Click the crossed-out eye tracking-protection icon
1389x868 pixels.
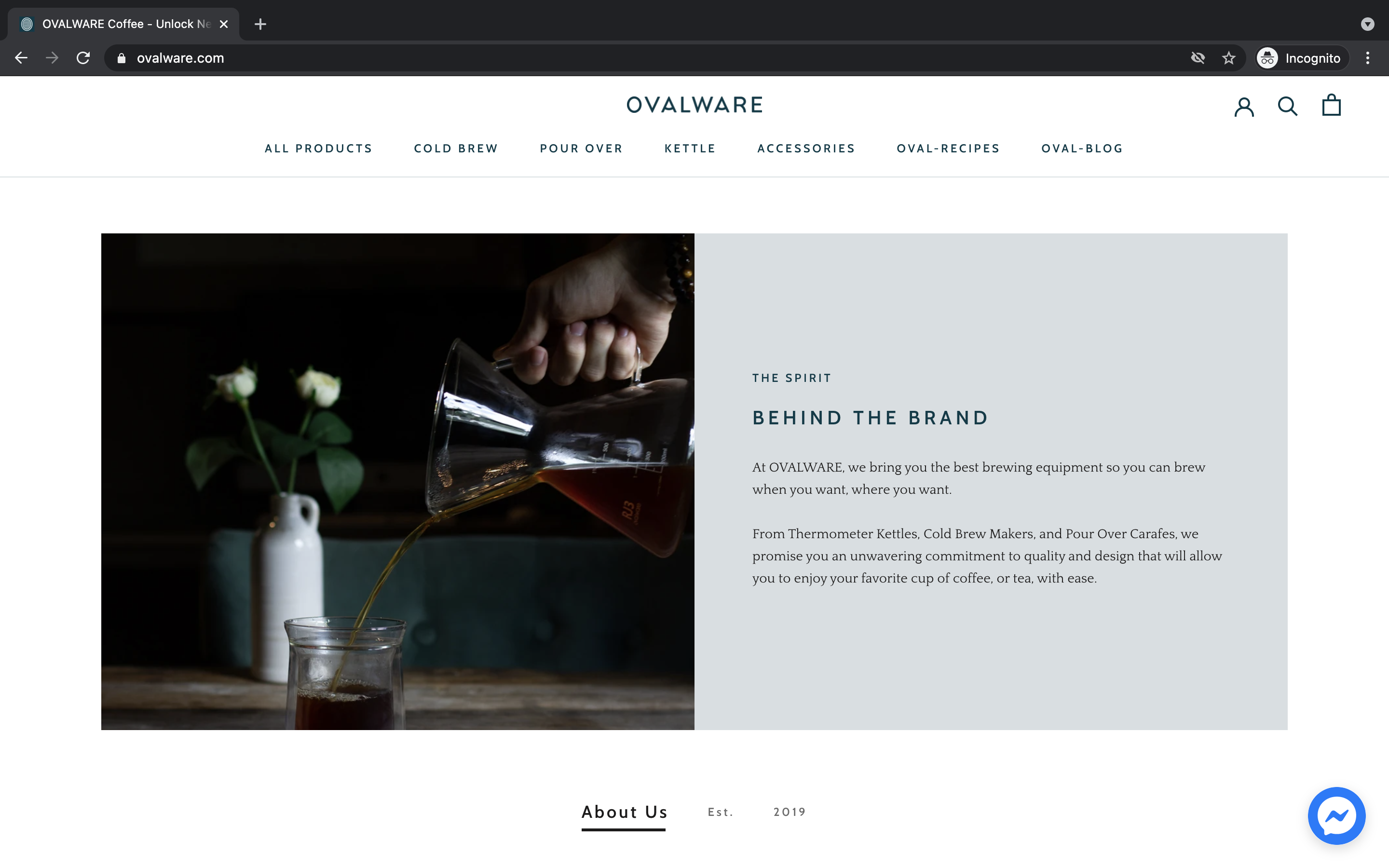[1198, 58]
